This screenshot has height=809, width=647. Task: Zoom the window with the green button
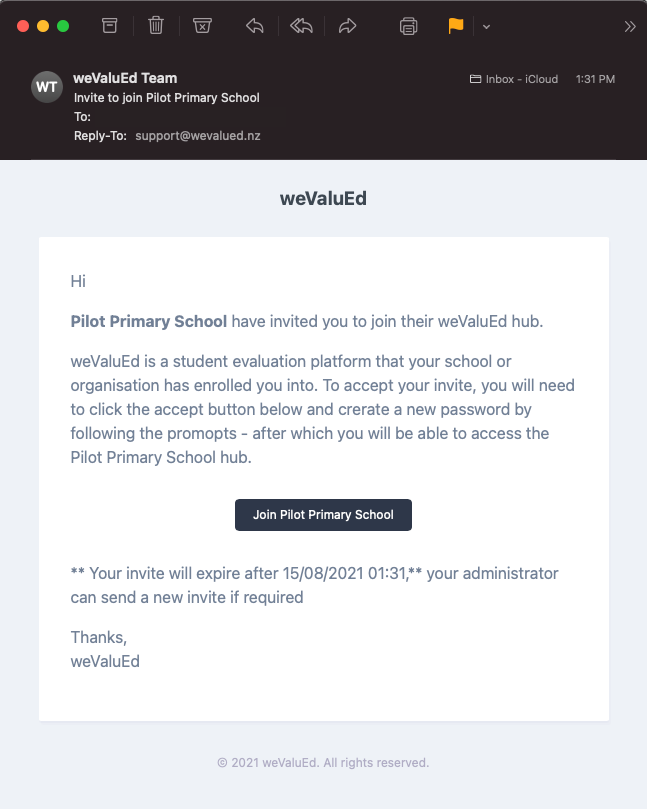63,26
